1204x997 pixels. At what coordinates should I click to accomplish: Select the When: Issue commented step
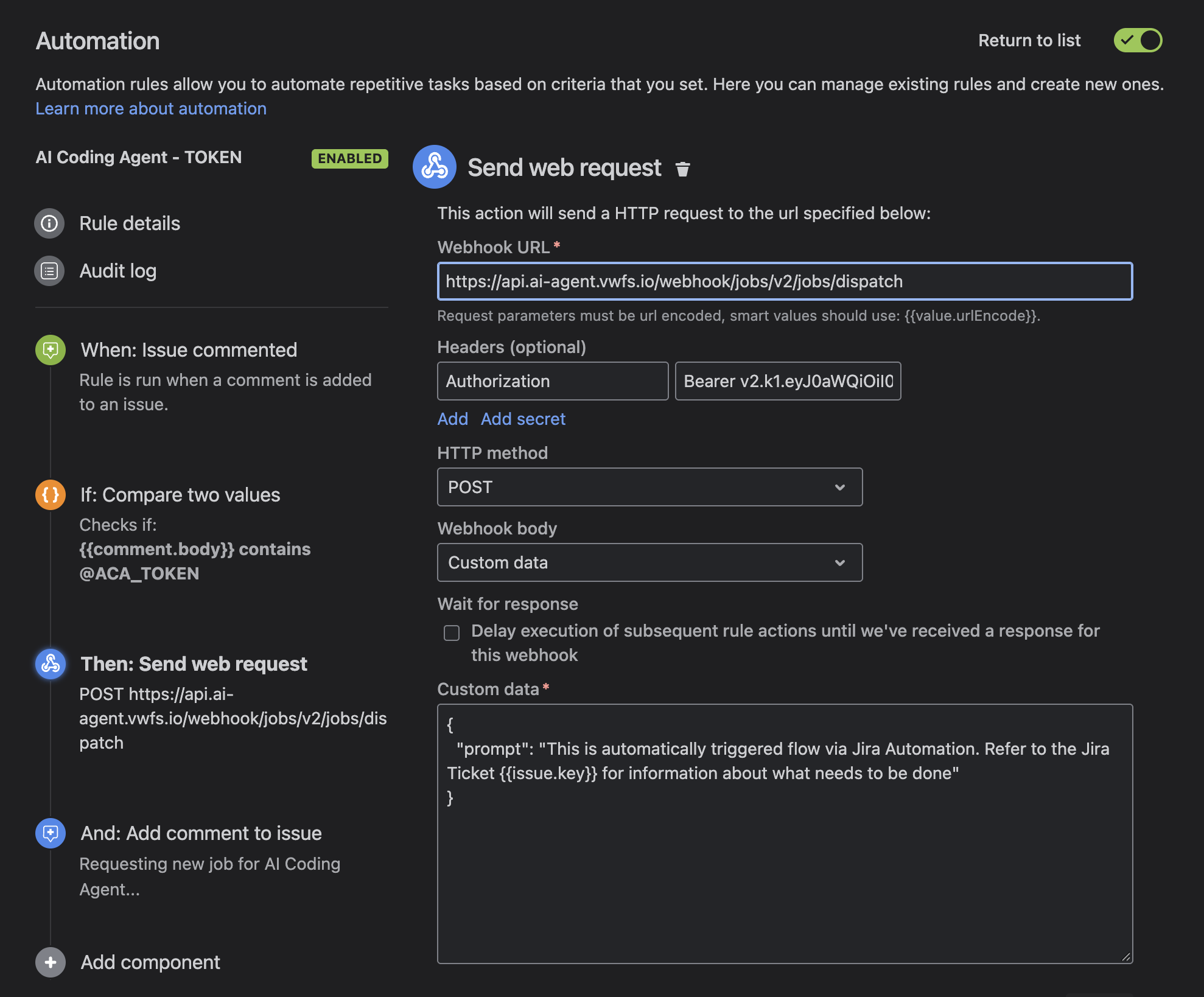189,350
